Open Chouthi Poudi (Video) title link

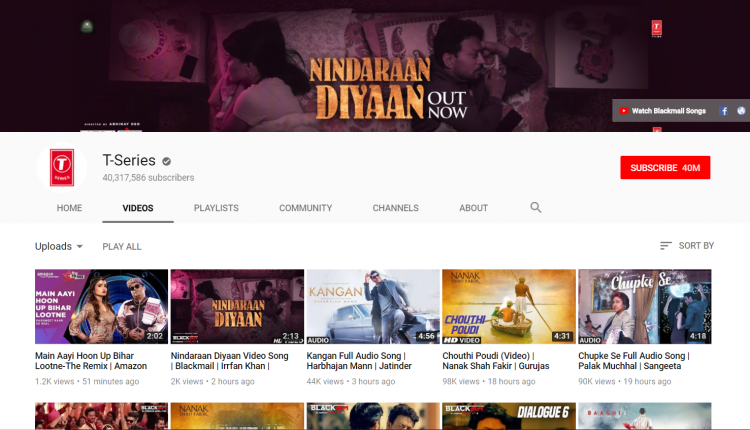(496, 361)
